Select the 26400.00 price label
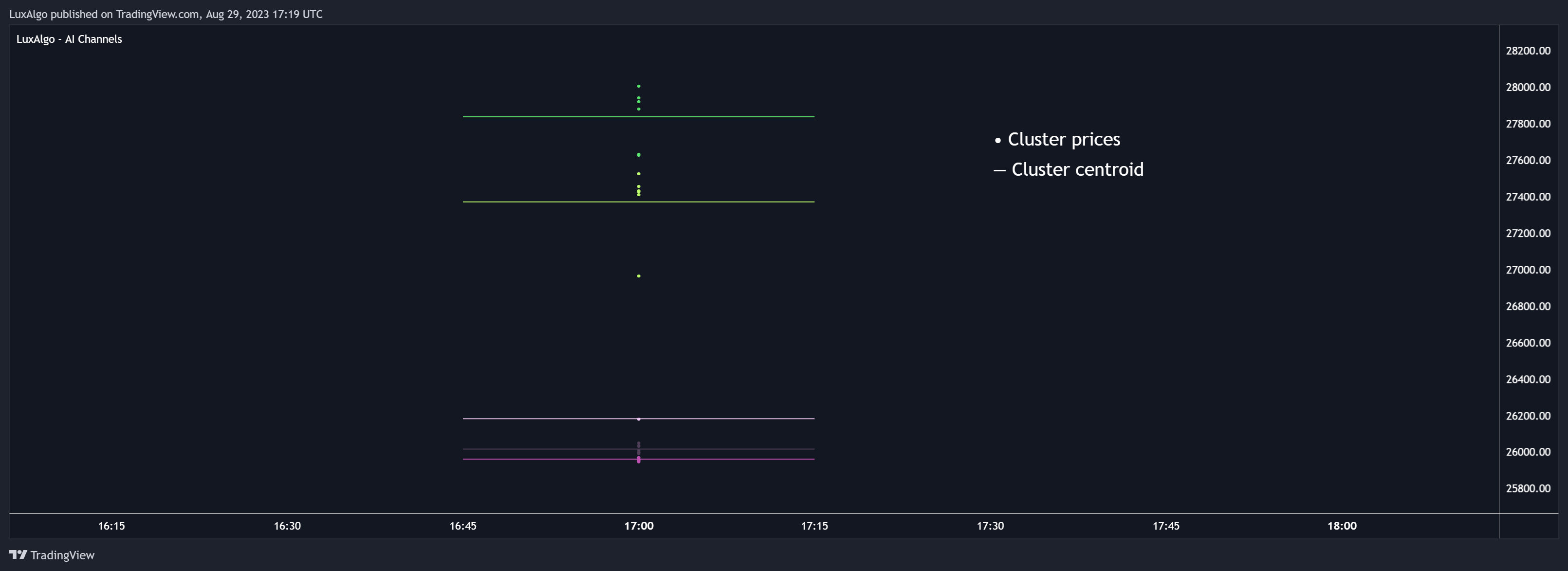The width and height of the screenshot is (1568, 571). click(1528, 379)
